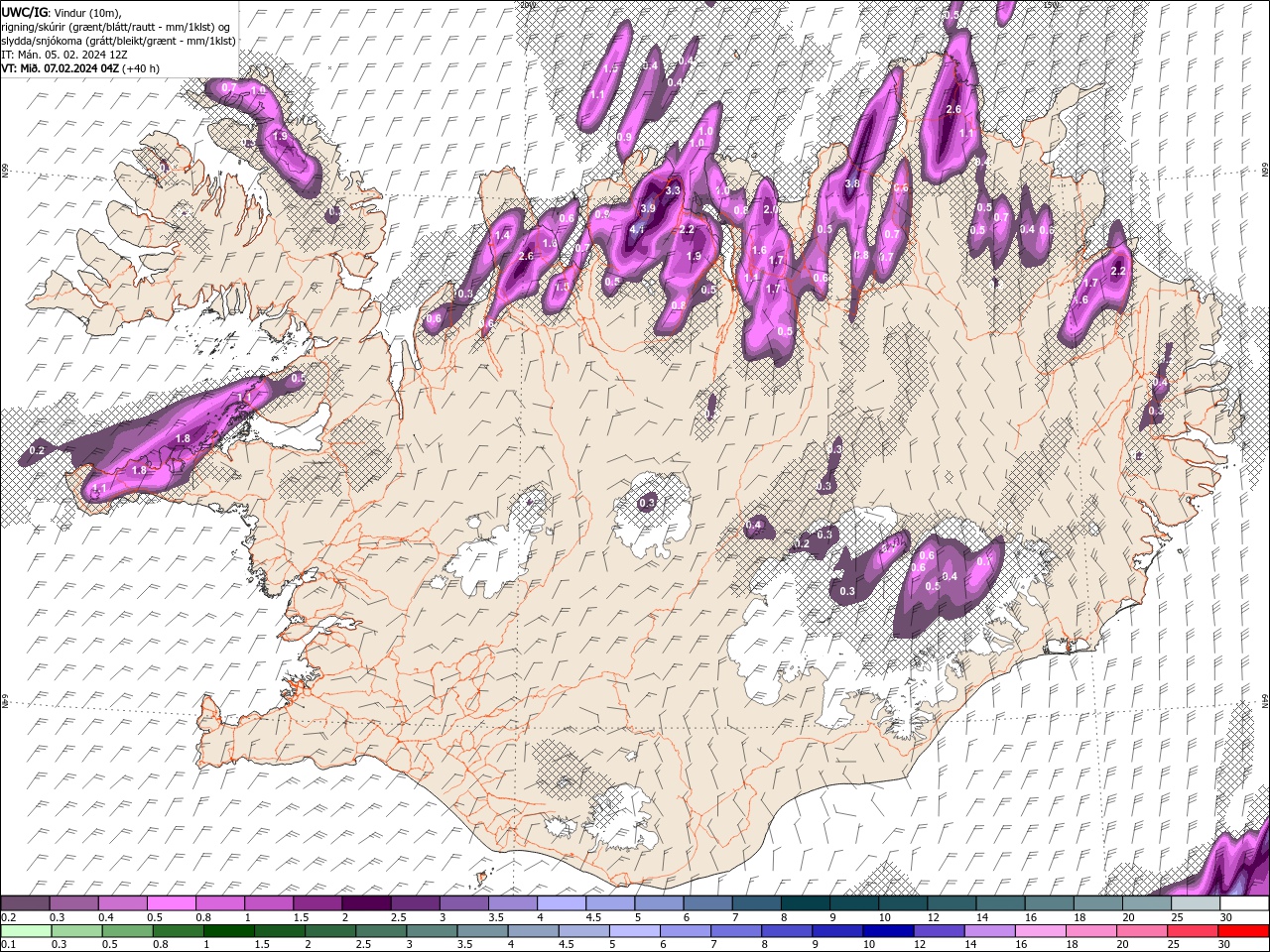The image size is (1270, 952).
Task: Click the 3.3 precipitation value on the map
Action: pos(672,190)
